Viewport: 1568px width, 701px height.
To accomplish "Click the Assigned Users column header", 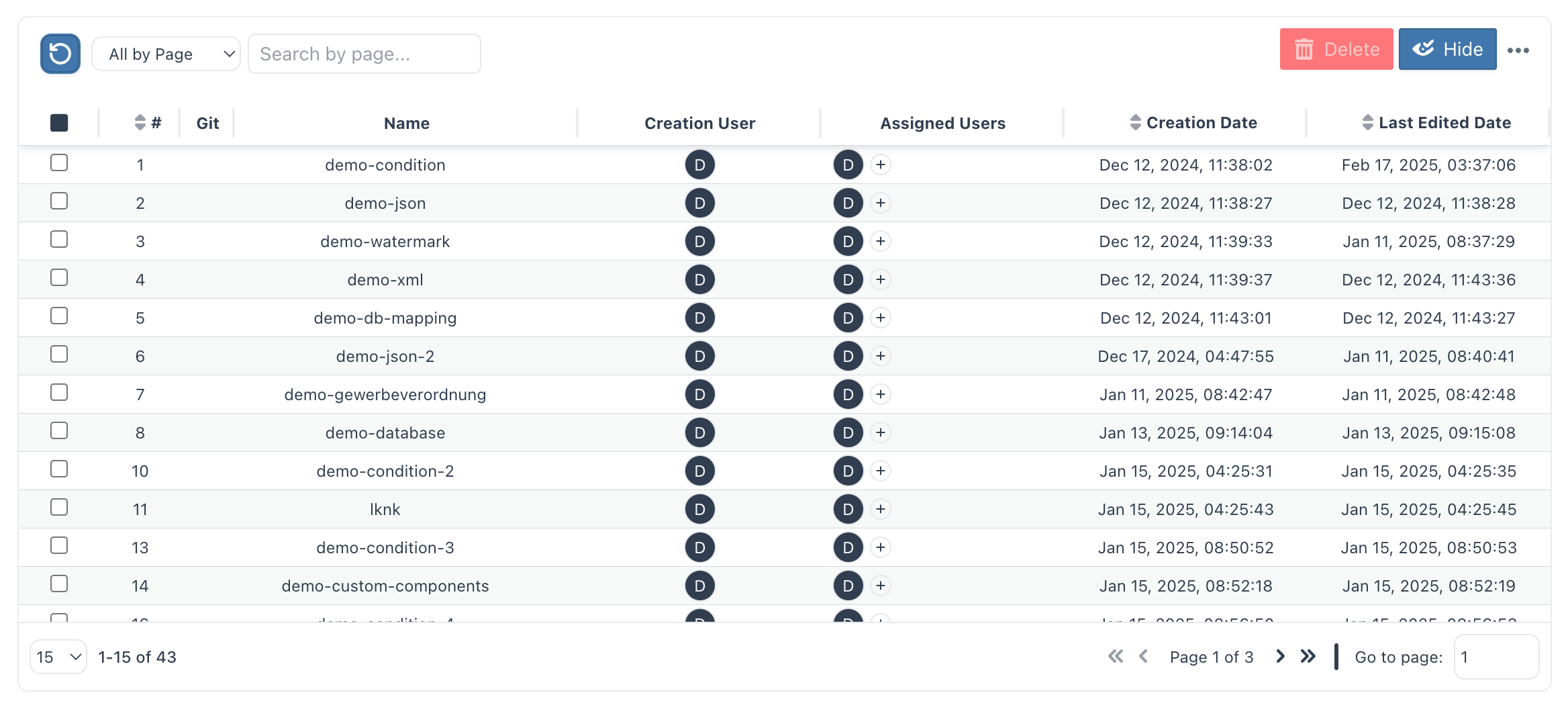I will click(x=942, y=124).
